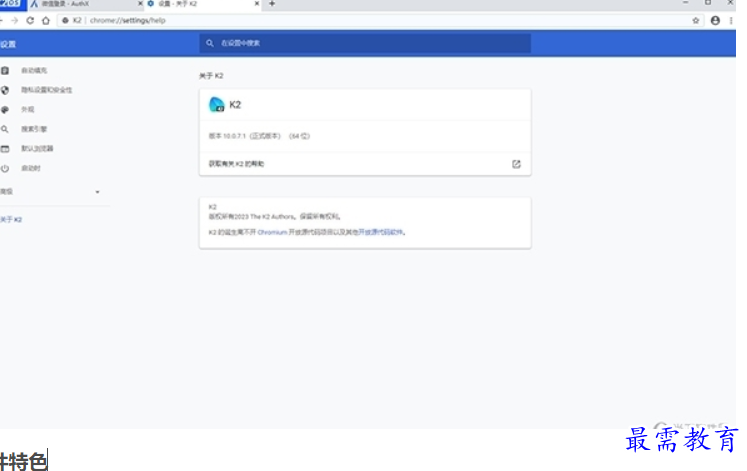The image size is (747, 471).
Task: Click the version 10.0.7.1 text
Action: click(259, 136)
